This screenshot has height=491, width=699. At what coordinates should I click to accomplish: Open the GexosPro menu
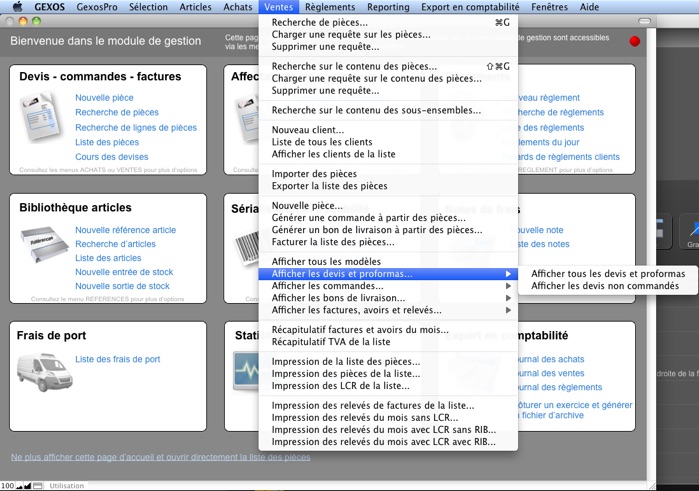97,7
